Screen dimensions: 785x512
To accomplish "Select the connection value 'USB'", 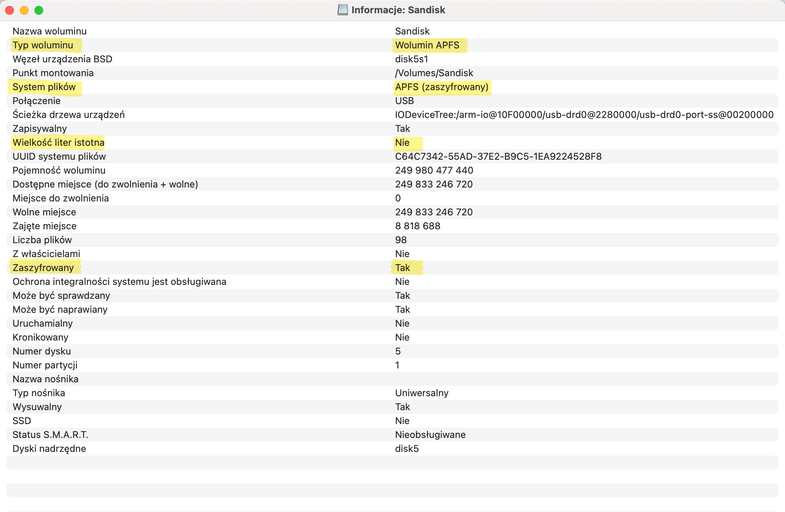I will (405, 101).
